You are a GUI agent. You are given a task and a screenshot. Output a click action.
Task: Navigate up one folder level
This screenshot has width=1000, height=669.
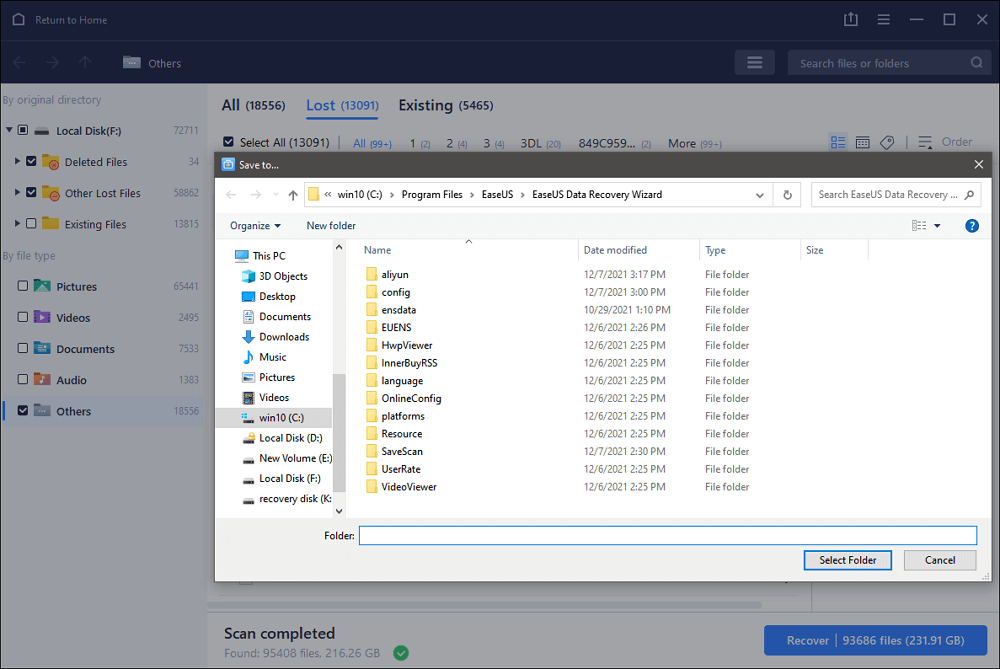click(x=291, y=194)
